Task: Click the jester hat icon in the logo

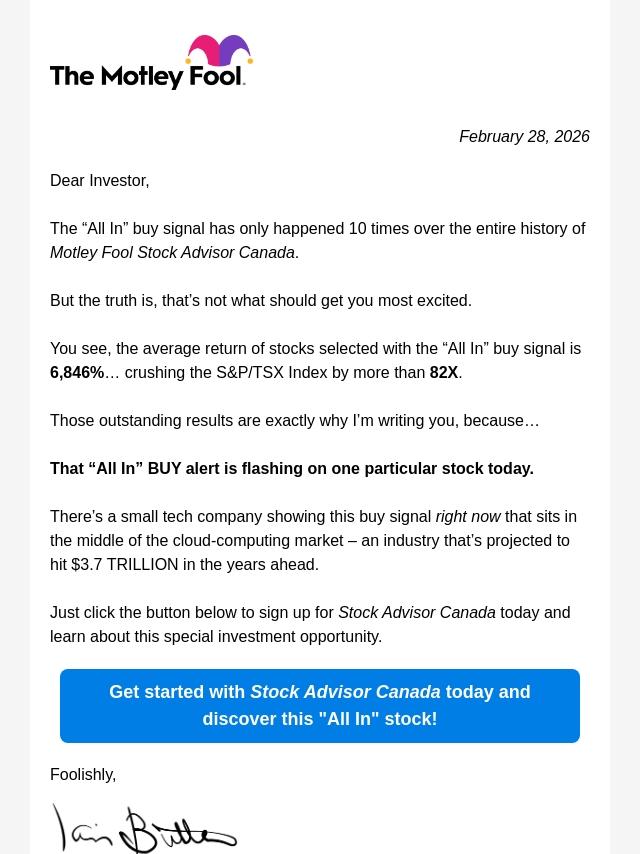Action: [219, 53]
